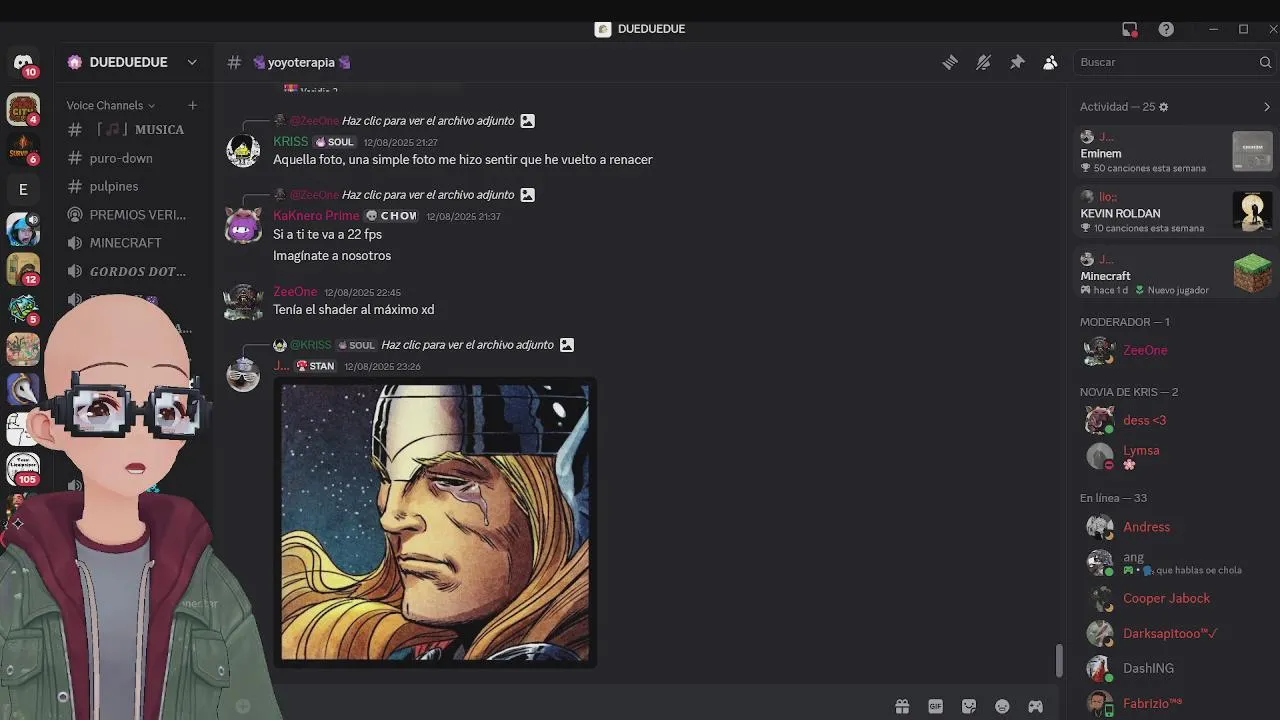Screen dimensions: 1280x720
Task: Click message 'Tenía el shader al máximo xd'
Action: (354, 310)
